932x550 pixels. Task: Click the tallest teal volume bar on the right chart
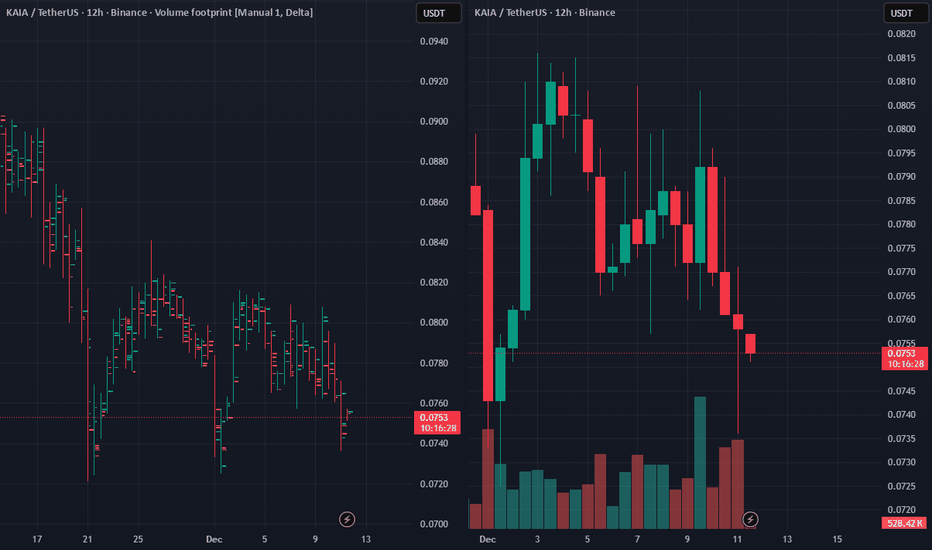click(x=700, y=463)
